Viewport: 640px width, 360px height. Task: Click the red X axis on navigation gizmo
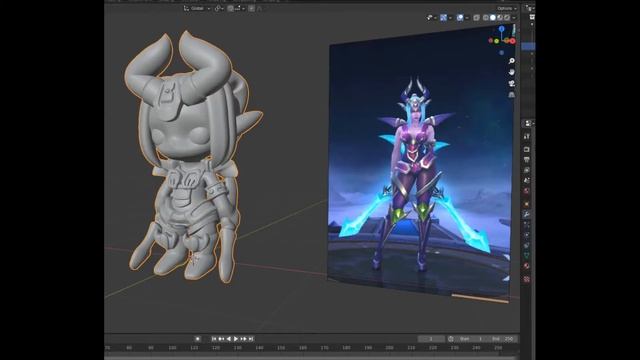(512, 41)
